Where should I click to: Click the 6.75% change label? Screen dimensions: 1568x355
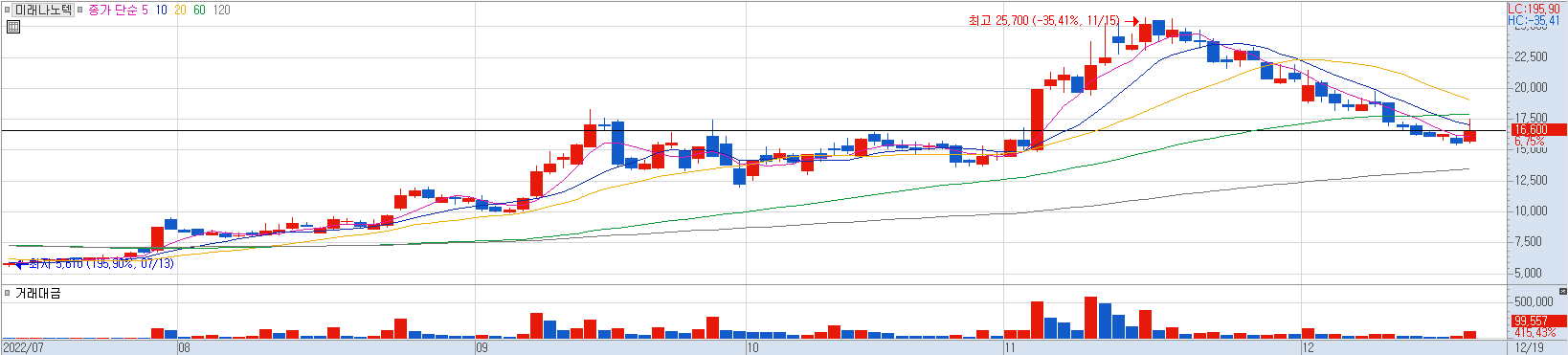(x=1529, y=141)
